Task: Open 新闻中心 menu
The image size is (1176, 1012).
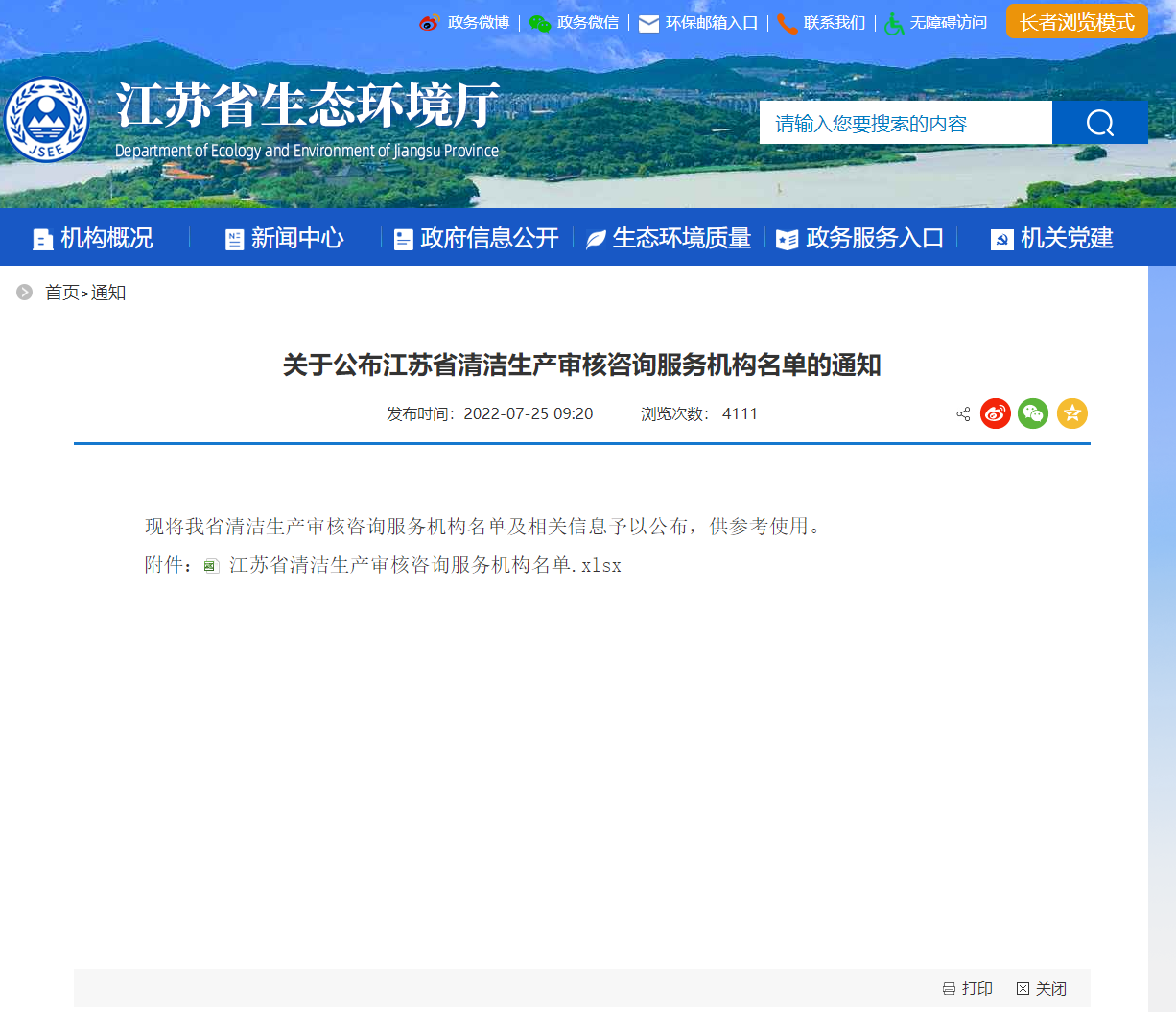Action: point(297,238)
